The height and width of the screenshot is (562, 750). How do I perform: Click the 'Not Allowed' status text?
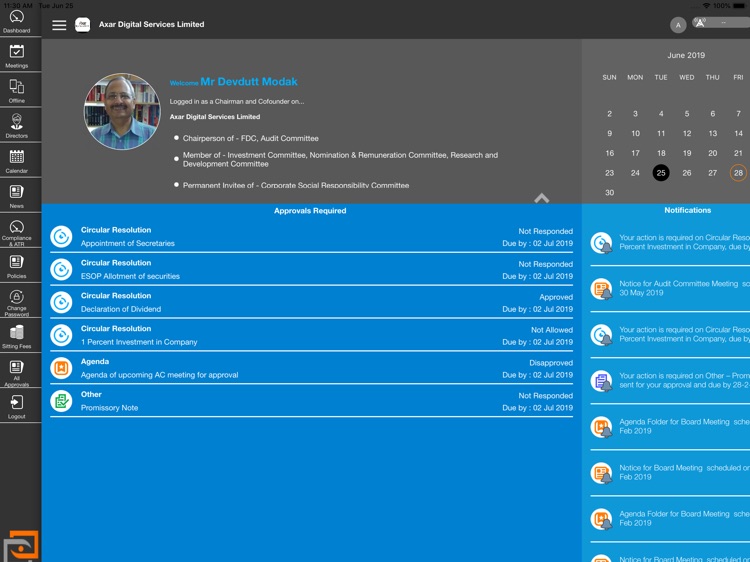[x=551, y=330]
